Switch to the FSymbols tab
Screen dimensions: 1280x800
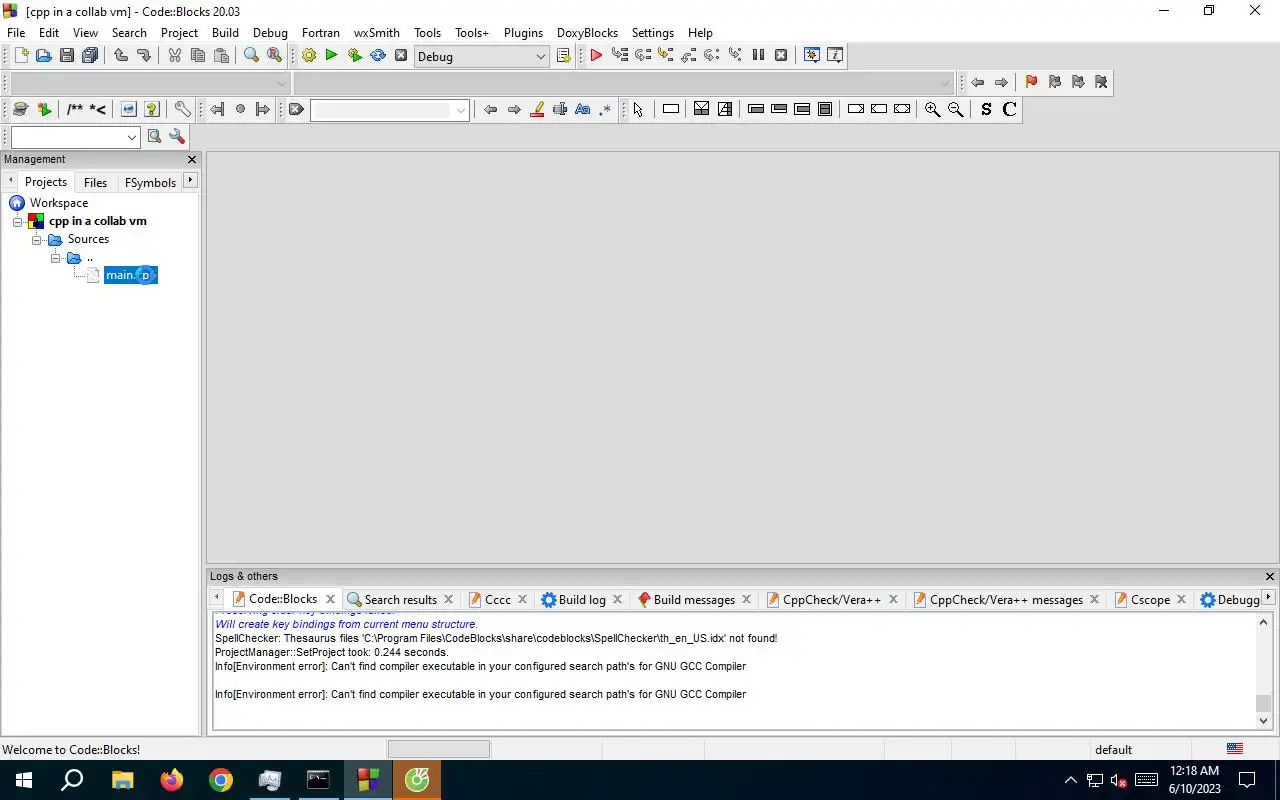click(150, 182)
